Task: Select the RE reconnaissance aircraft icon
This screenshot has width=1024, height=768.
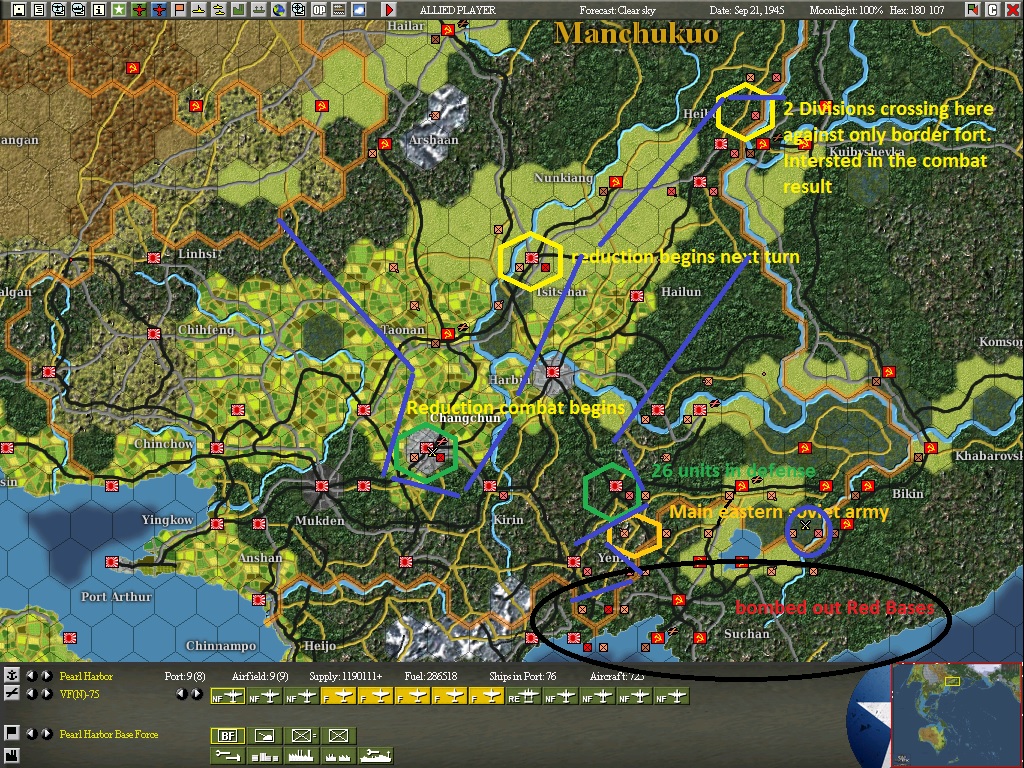Action: (524, 697)
